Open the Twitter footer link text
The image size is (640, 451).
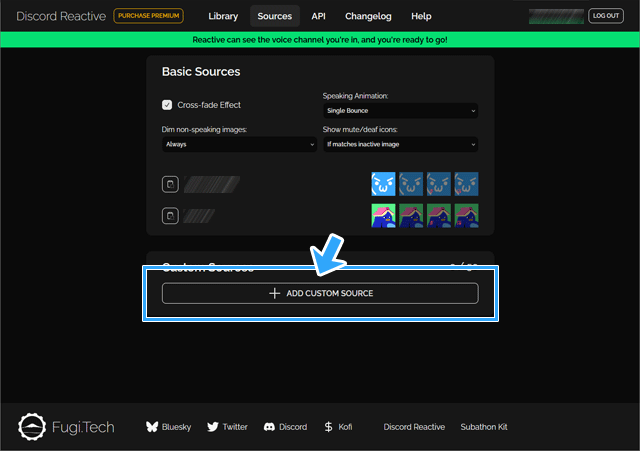click(x=235, y=427)
